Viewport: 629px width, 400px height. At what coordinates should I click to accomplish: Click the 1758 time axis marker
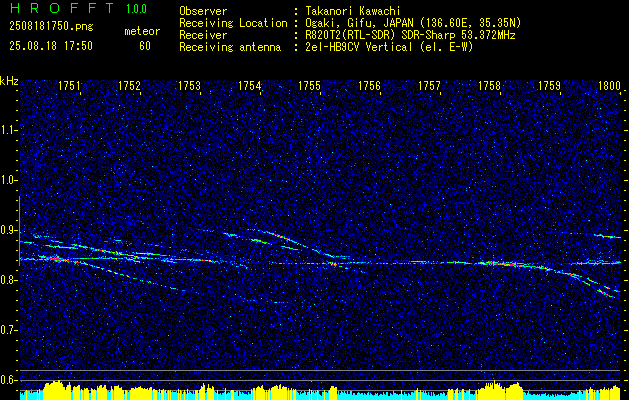point(489,86)
